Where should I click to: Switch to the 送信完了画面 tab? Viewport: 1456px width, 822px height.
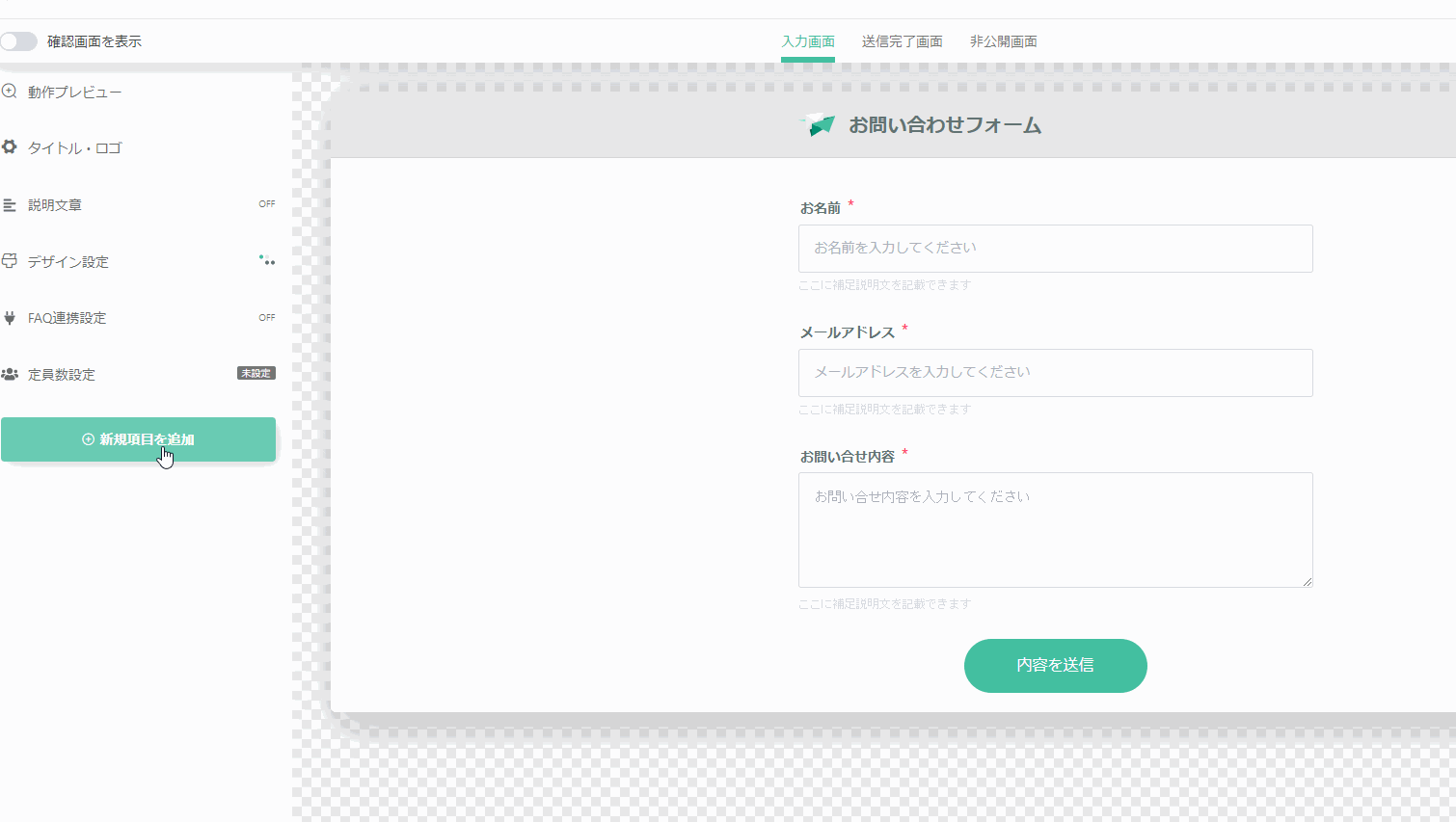pyautogui.click(x=902, y=41)
